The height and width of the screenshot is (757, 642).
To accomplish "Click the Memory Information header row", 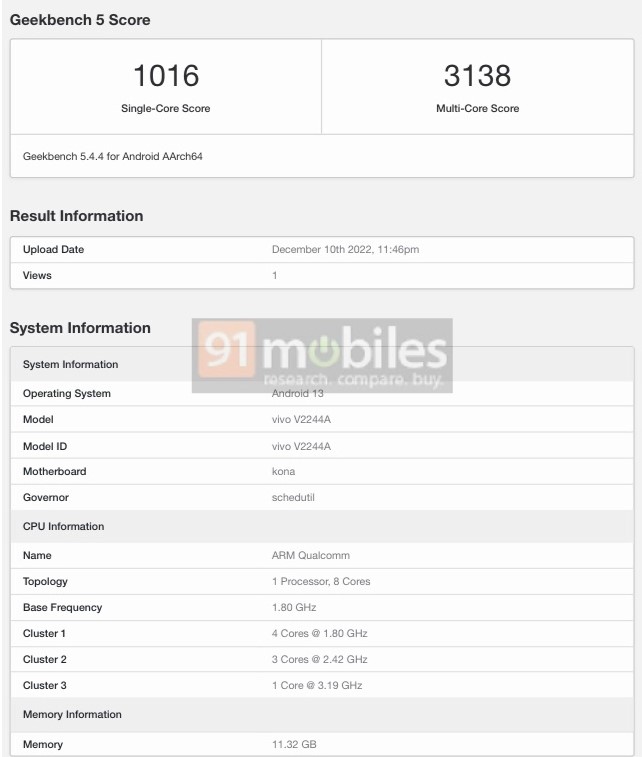I will point(322,715).
